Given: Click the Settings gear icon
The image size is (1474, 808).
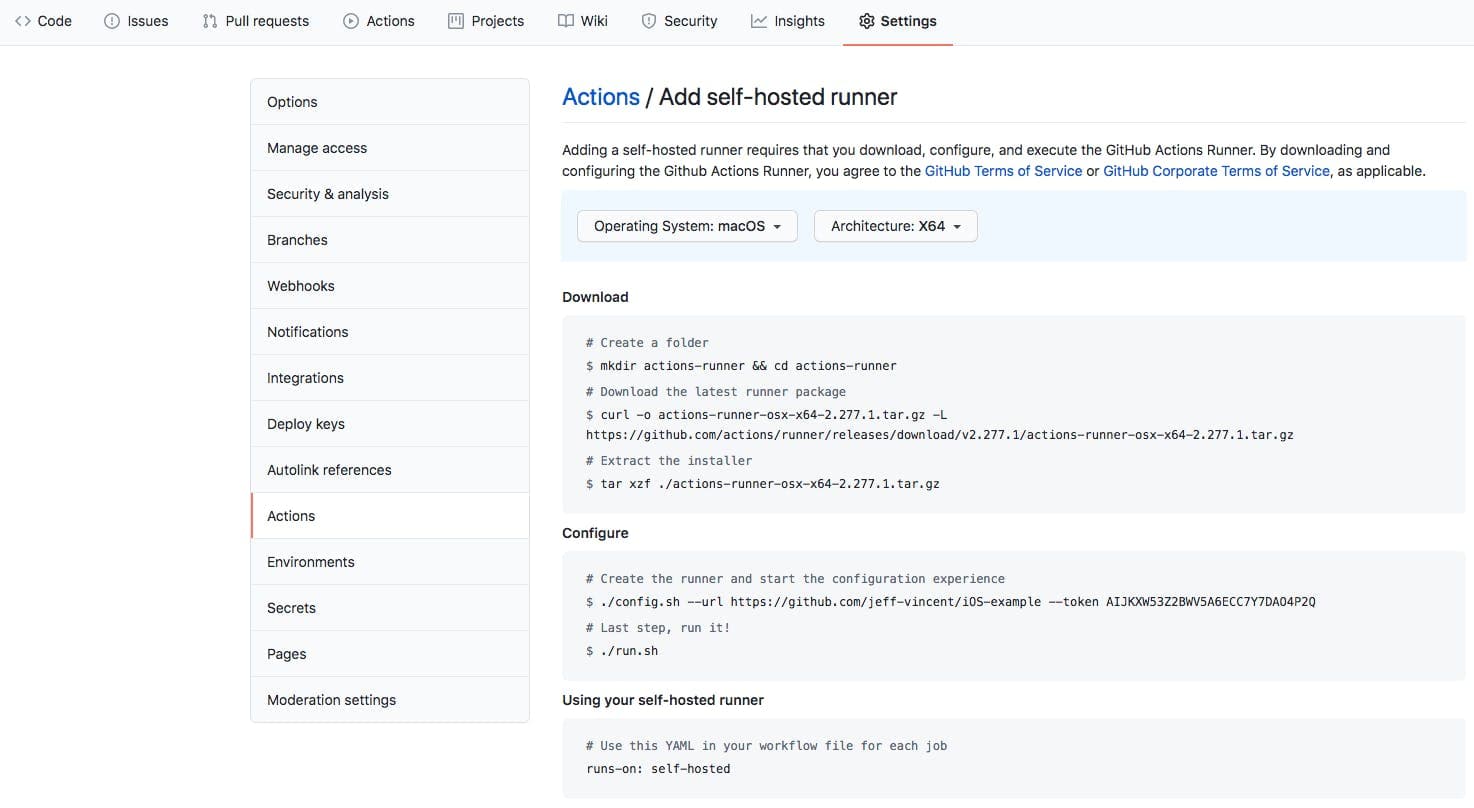Looking at the screenshot, I should click(x=866, y=20).
